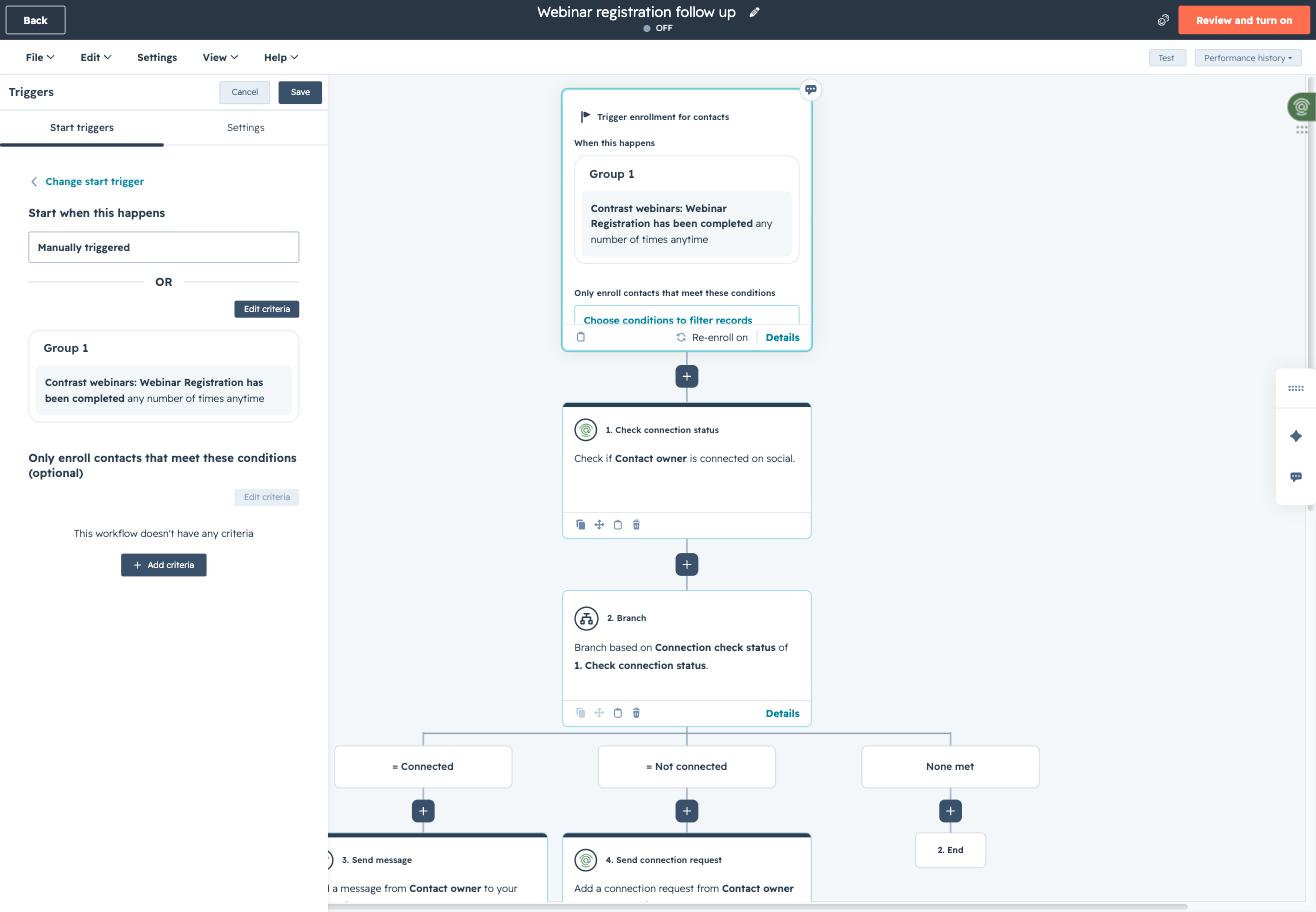Click the OFF status under workflow title
The image size is (1316, 912).
[x=658, y=28]
